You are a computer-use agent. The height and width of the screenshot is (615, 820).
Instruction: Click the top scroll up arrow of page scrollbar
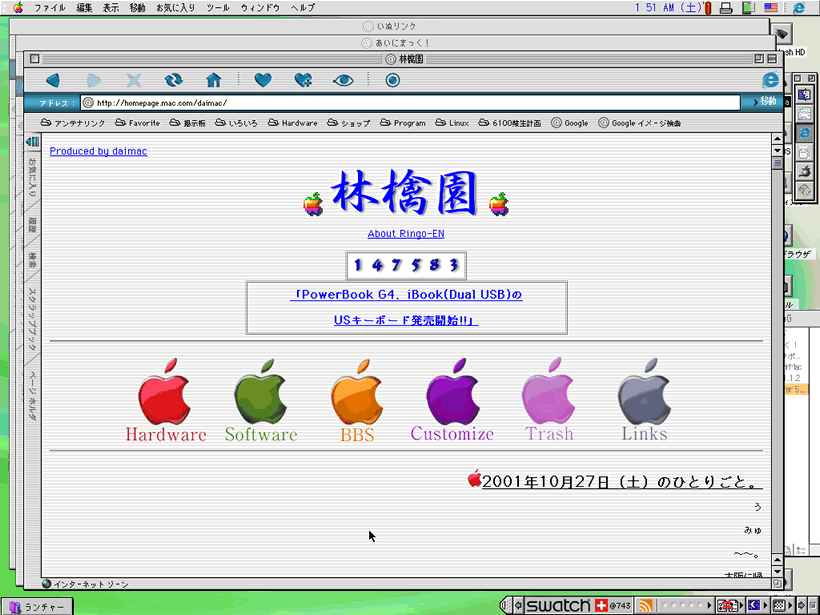click(777, 139)
